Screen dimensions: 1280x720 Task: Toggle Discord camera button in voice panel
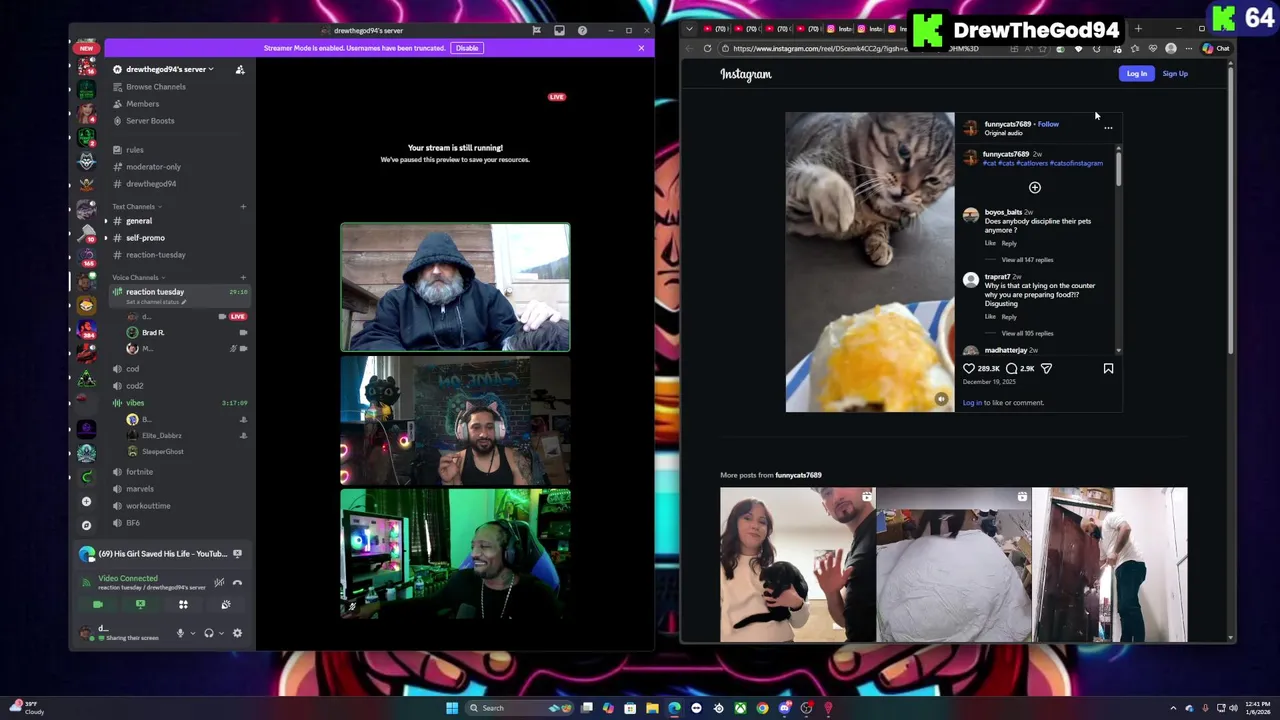(97, 604)
